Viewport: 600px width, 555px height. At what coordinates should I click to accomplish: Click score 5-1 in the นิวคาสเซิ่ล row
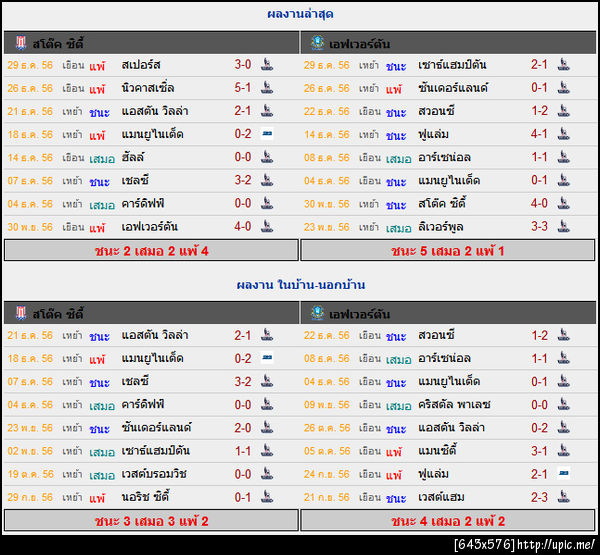pos(243,88)
